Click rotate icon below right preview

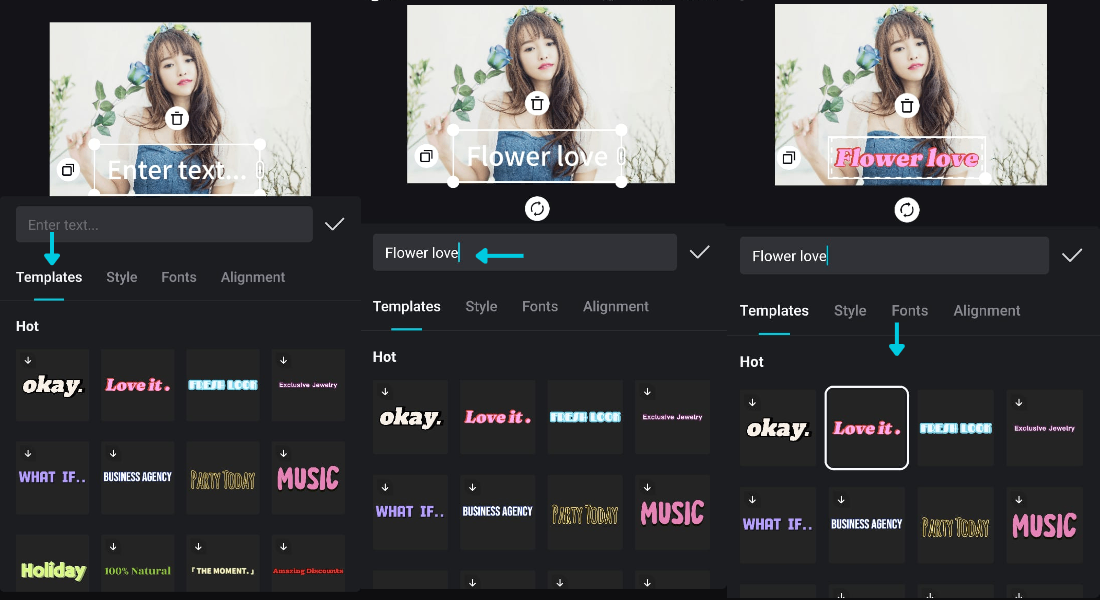coord(907,210)
